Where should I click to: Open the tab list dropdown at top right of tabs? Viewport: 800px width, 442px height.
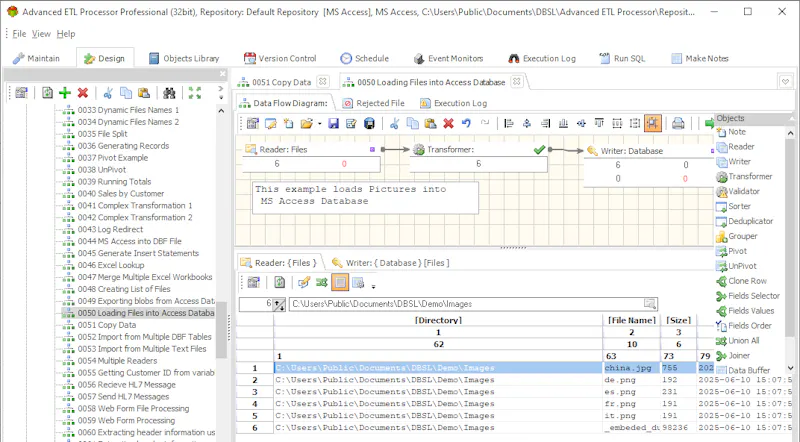coord(785,82)
